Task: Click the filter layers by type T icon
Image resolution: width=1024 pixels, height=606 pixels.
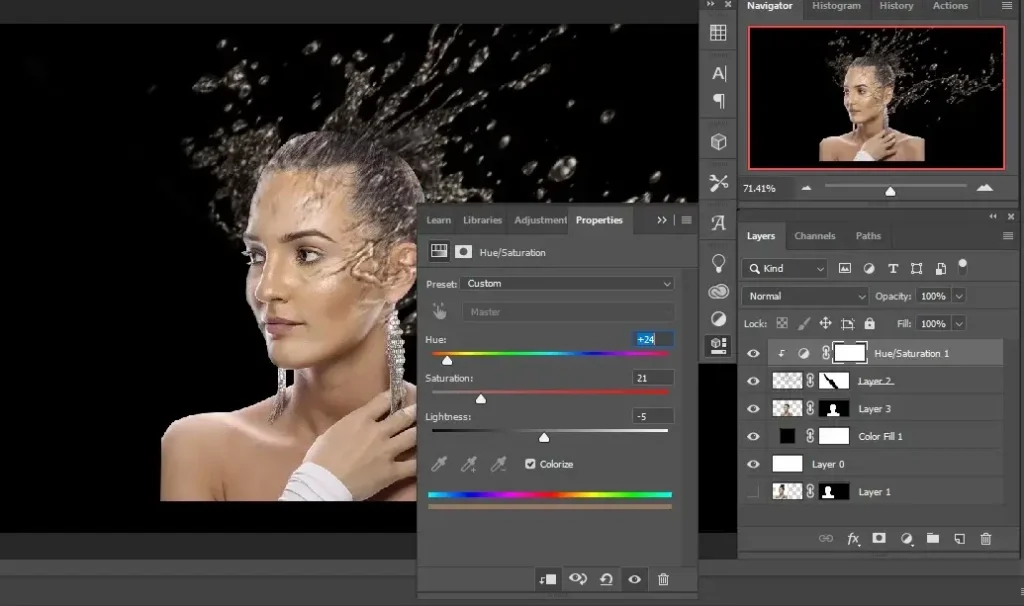Action: [893, 268]
